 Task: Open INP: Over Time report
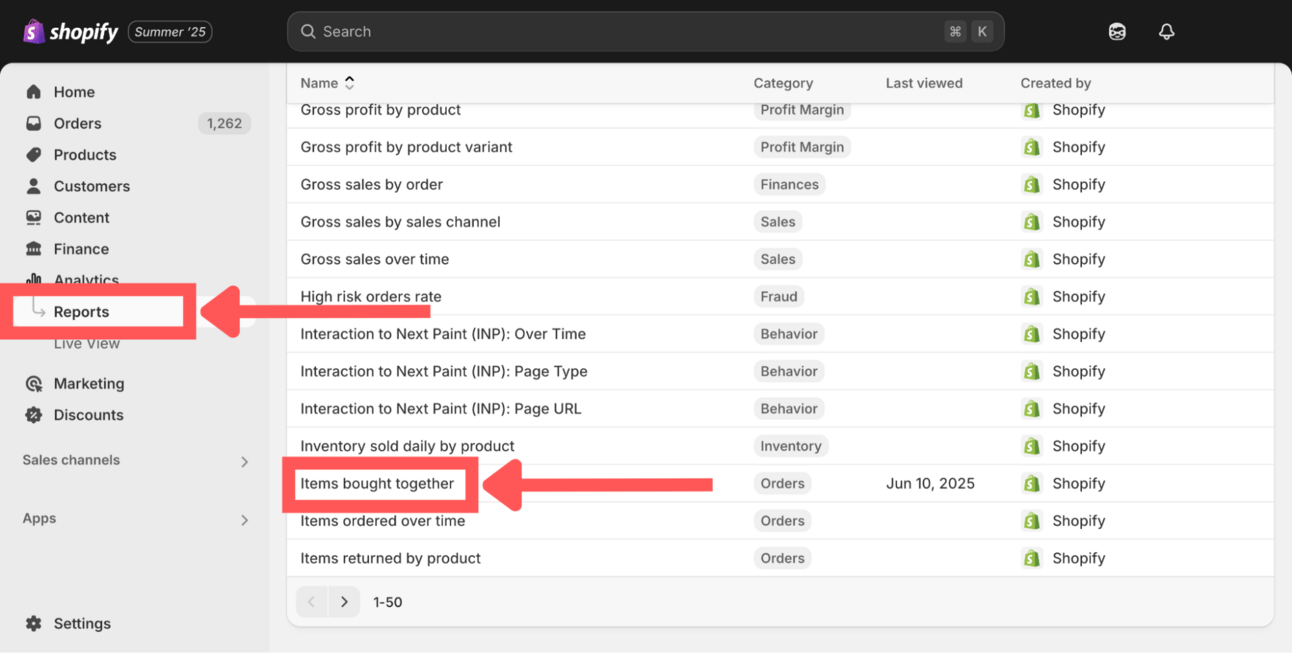443,334
